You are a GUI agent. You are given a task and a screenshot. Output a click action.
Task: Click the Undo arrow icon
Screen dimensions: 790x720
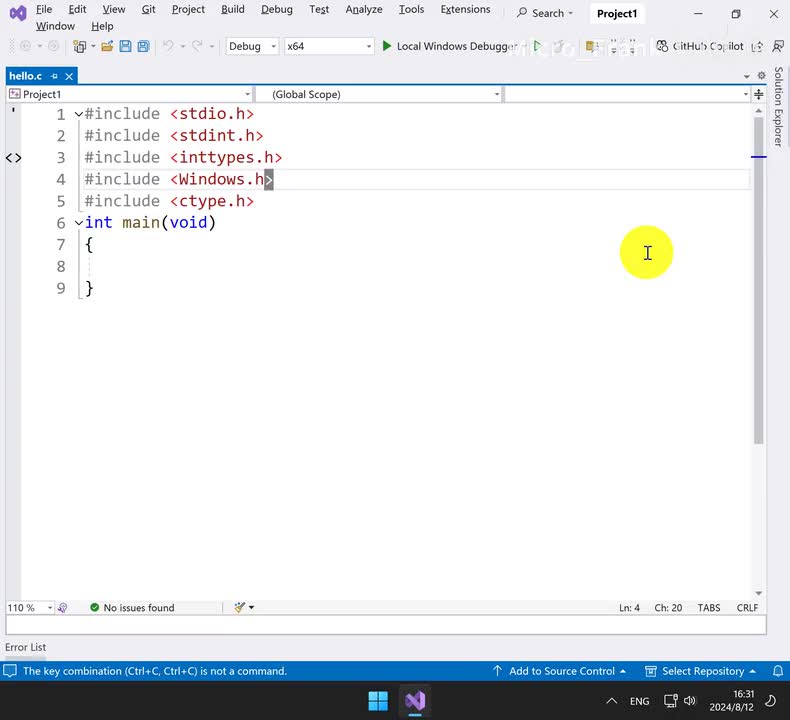click(168, 46)
